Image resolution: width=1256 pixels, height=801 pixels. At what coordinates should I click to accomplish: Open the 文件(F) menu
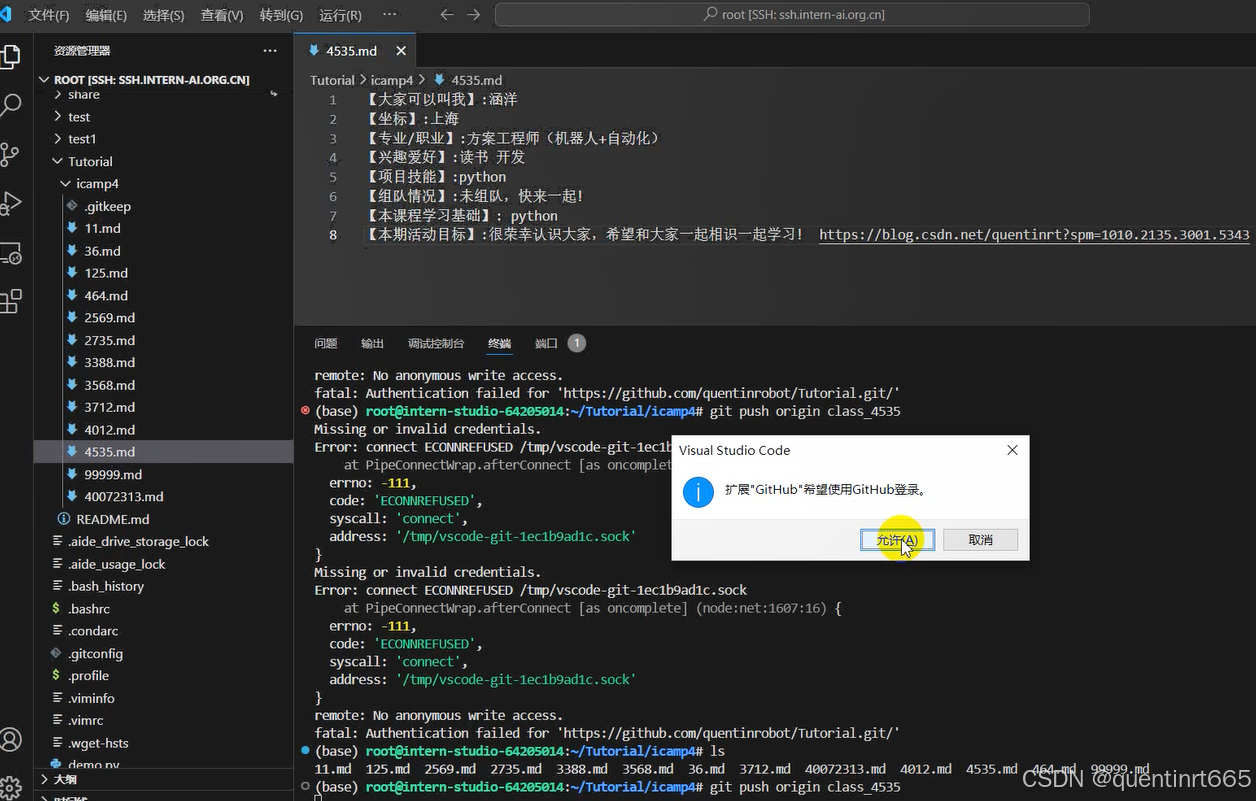(x=49, y=15)
